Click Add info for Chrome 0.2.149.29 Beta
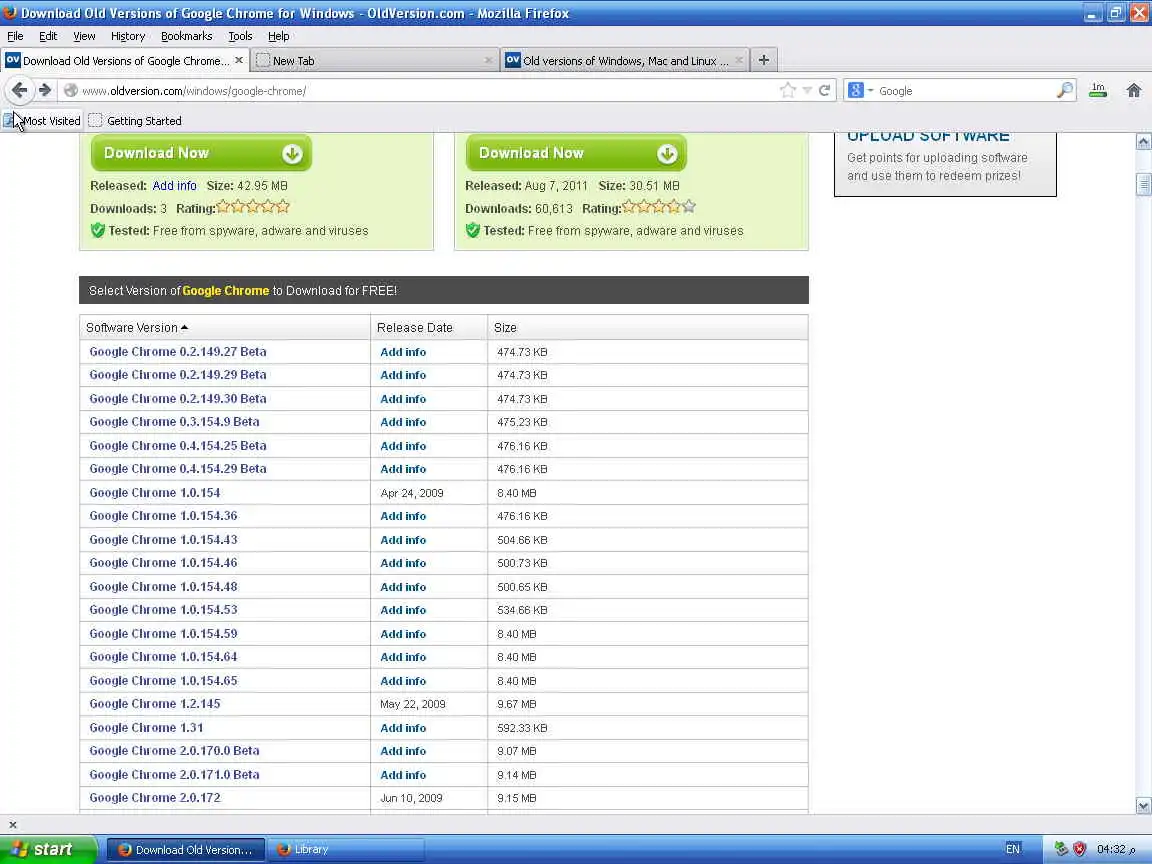Screen dimensions: 1152x864 (403, 375)
